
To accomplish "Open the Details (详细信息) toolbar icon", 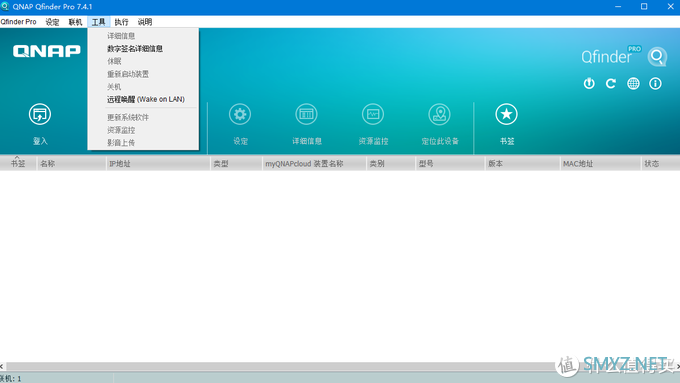I will [x=306, y=114].
